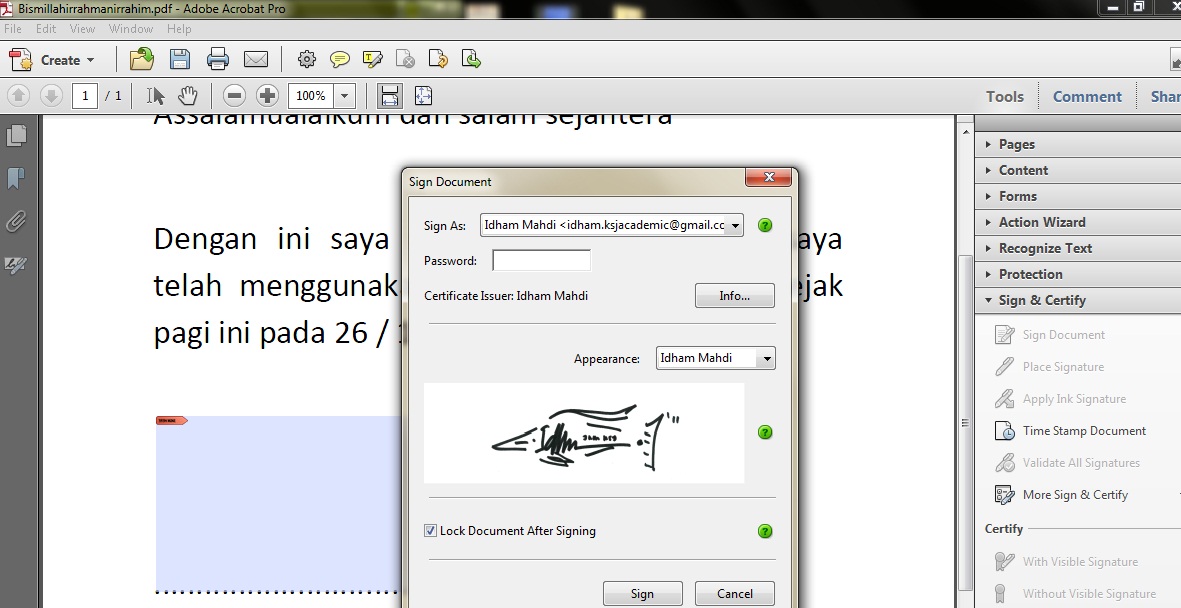Expand the Forms panel
1181x608 pixels.
(x=1078, y=196)
